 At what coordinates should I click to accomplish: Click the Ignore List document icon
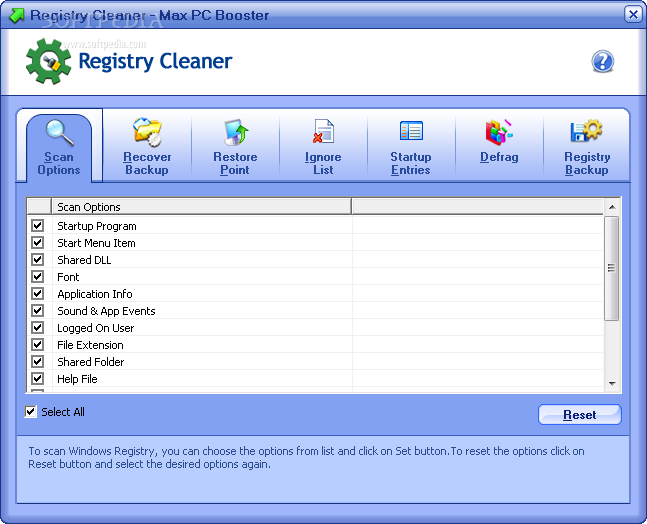click(324, 131)
